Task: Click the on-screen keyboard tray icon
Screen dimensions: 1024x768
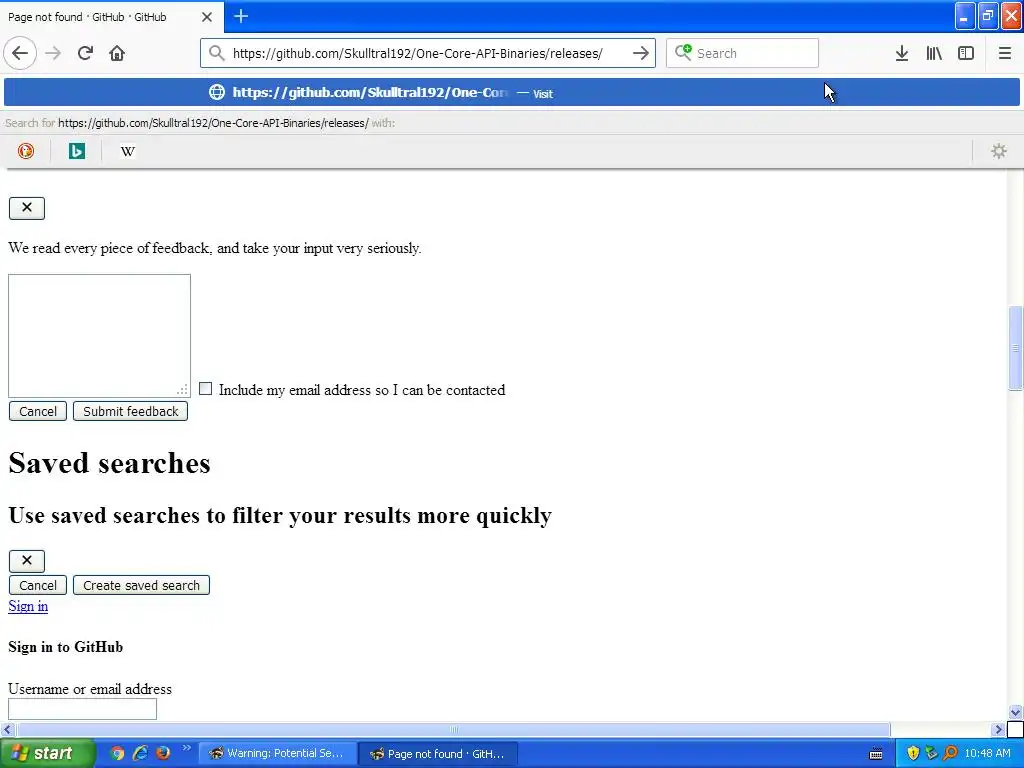Action: (876, 754)
